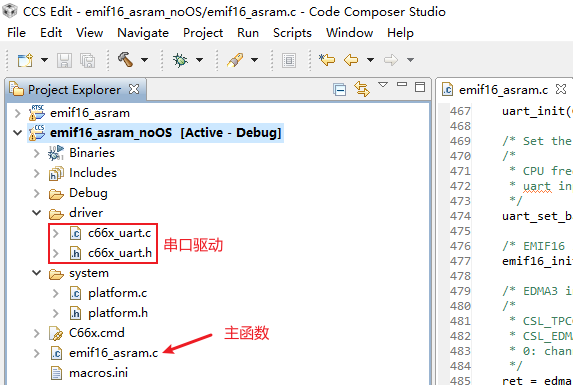Select the Binaries tree item

point(92,153)
